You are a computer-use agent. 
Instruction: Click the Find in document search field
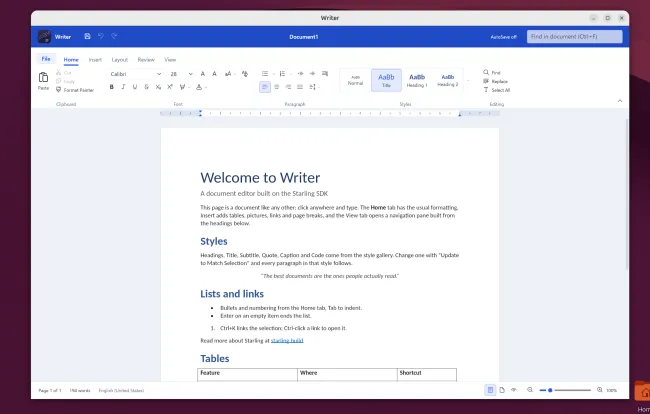tap(575, 36)
